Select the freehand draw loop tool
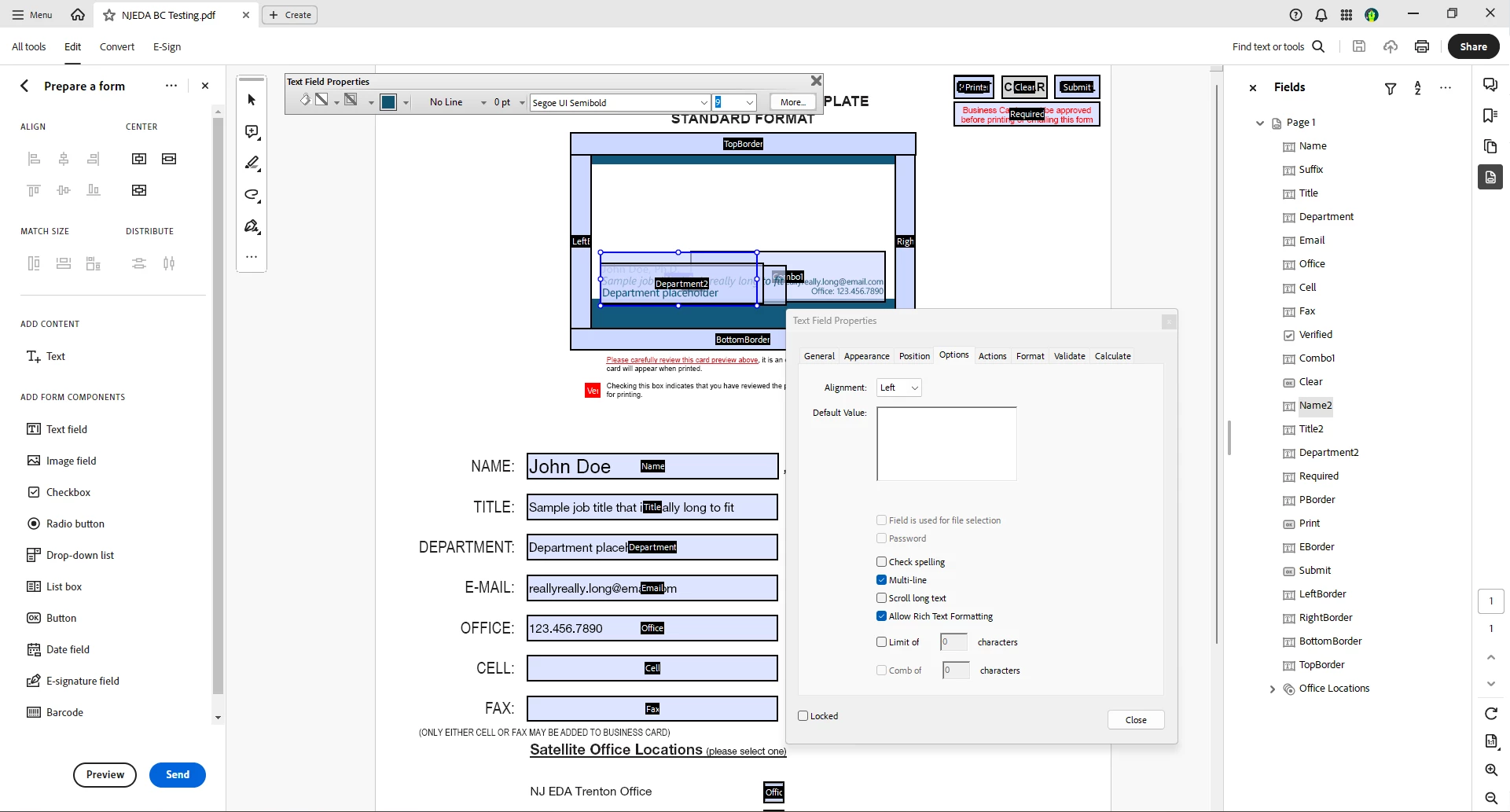The height and width of the screenshot is (812, 1510). pyautogui.click(x=252, y=195)
